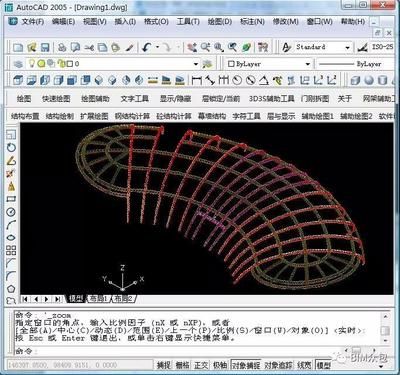
Task: Switch to the 布局1 layout tab
Action: pyautogui.click(x=98, y=299)
